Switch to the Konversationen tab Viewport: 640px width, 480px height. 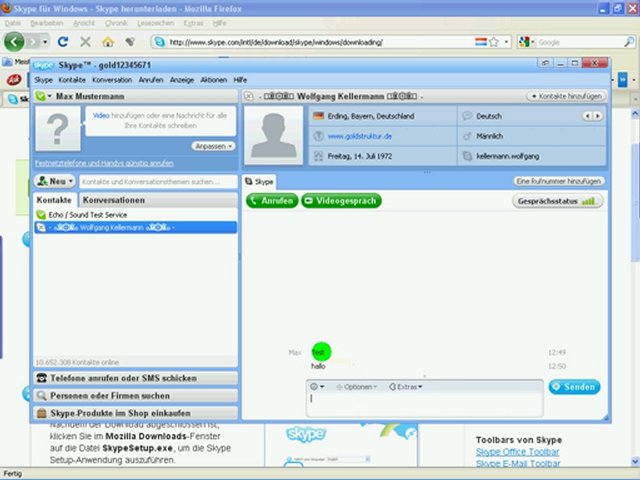pos(112,200)
